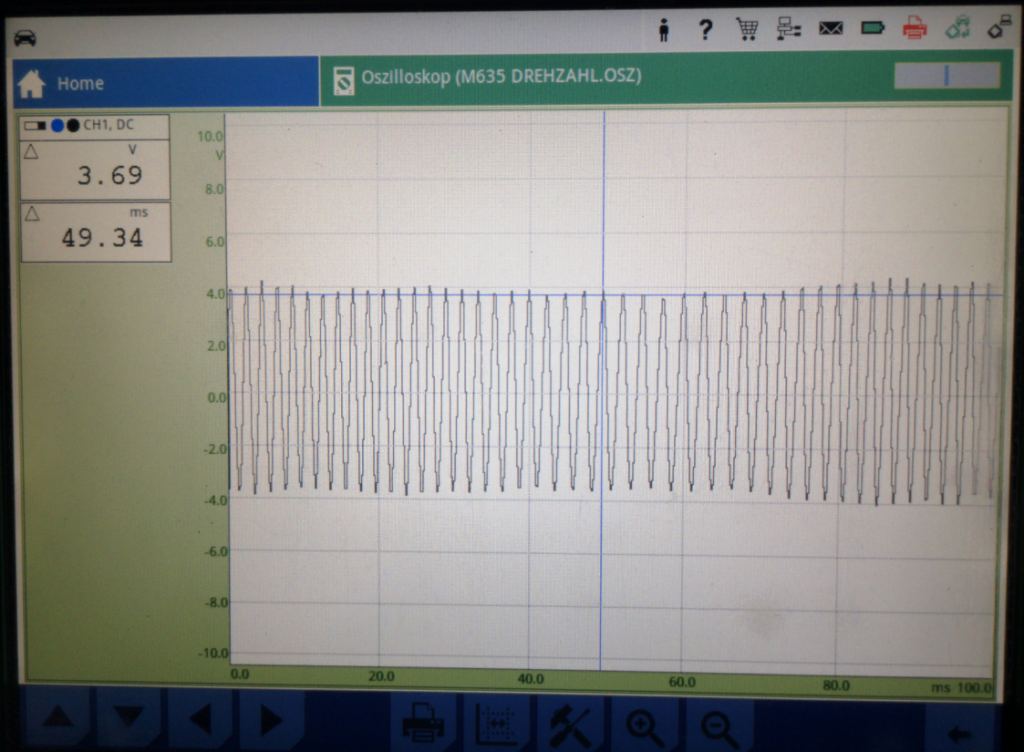This screenshot has width=1024, height=752.
Task: Click the shopping cart icon
Action: click(x=747, y=30)
